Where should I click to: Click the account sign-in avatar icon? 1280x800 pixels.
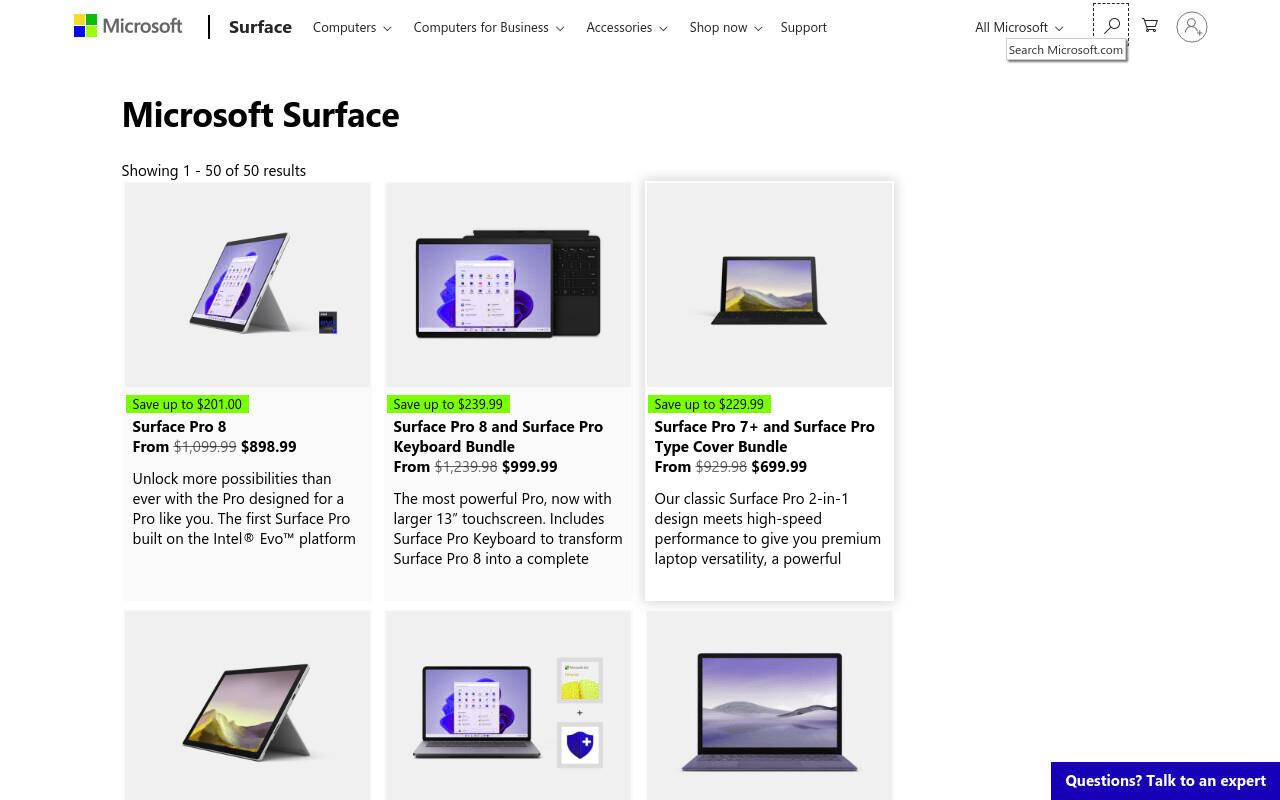point(1191,27)
